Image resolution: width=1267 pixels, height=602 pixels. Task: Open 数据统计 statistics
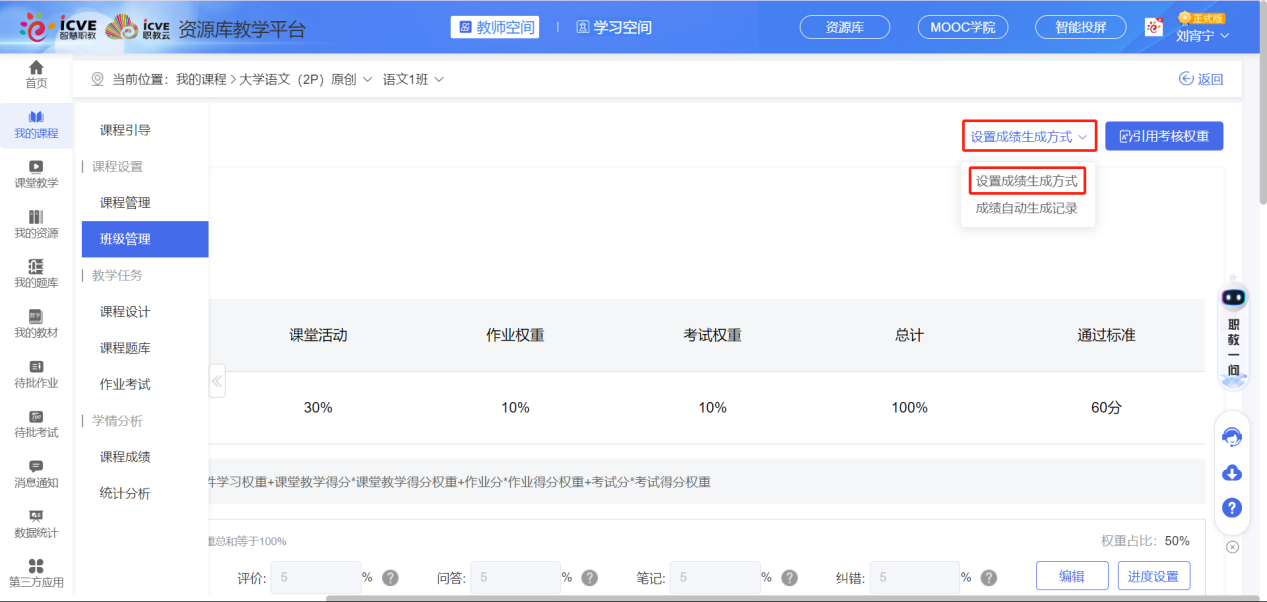[x=36, y=521]
